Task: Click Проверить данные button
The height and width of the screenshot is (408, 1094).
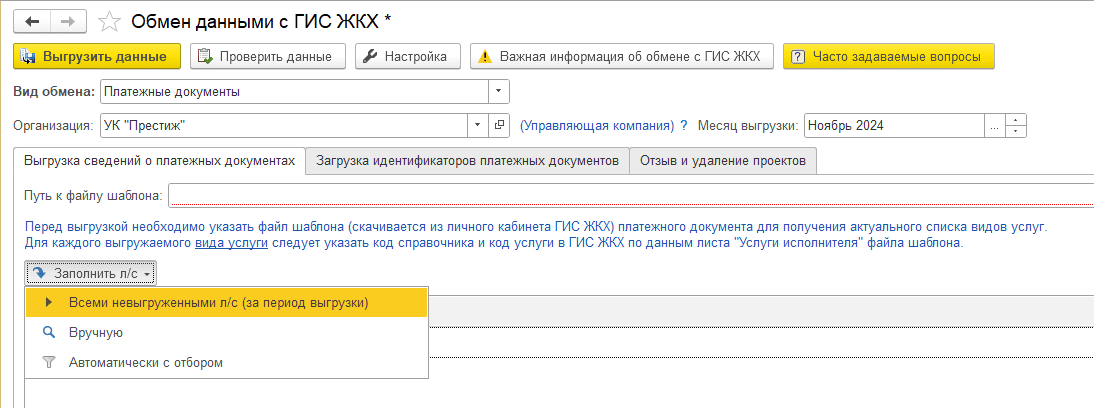Action: point(267,56)
